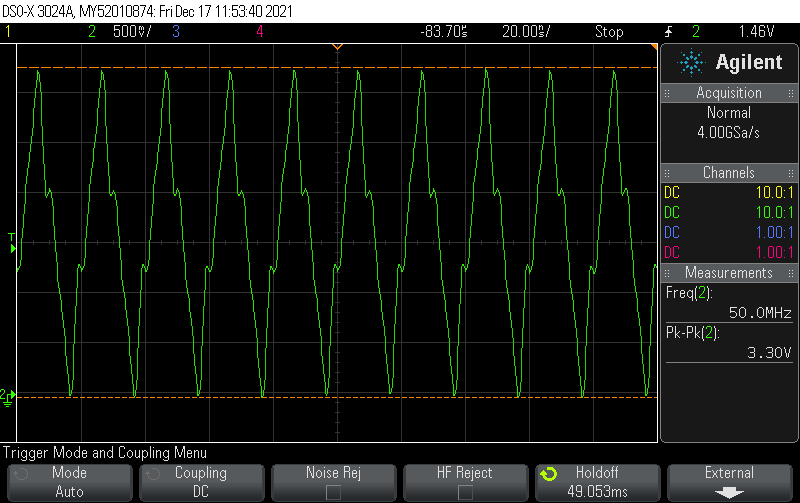Screen dimensions: 800x503
Task: Open the External submenu softkey
Action: click(x=729, y=482)
